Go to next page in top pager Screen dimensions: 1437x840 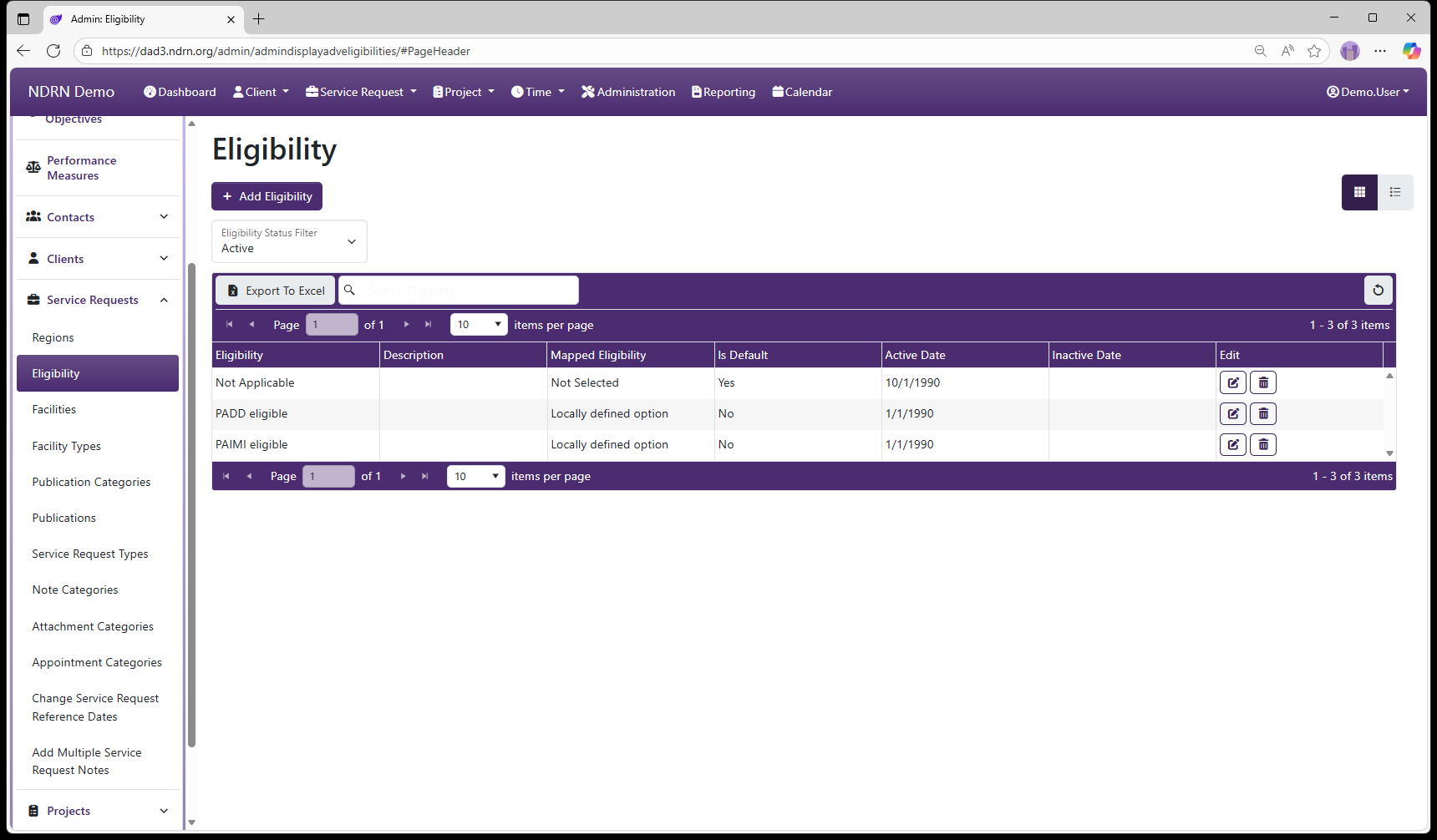pyautogui.click(x=406, y=325)
